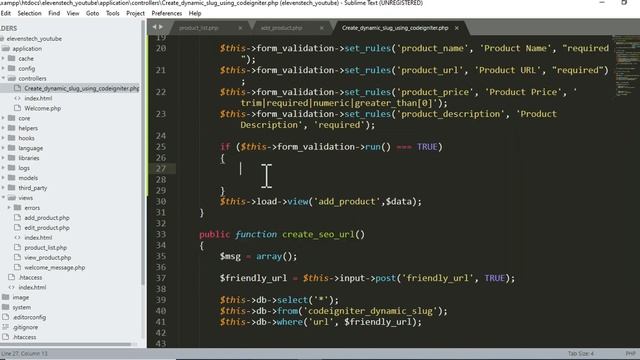Place cursor on create_seo_url function name
The width and height of the screenshot is (640, 360).
(318, 234)
